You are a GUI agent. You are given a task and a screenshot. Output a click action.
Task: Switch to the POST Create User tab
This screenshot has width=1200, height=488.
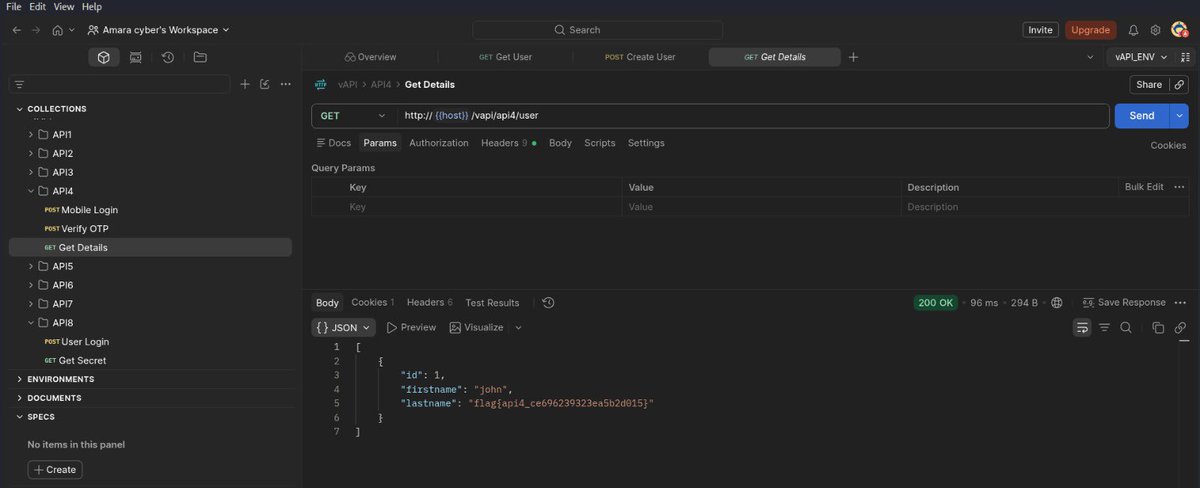coord(640,57)
